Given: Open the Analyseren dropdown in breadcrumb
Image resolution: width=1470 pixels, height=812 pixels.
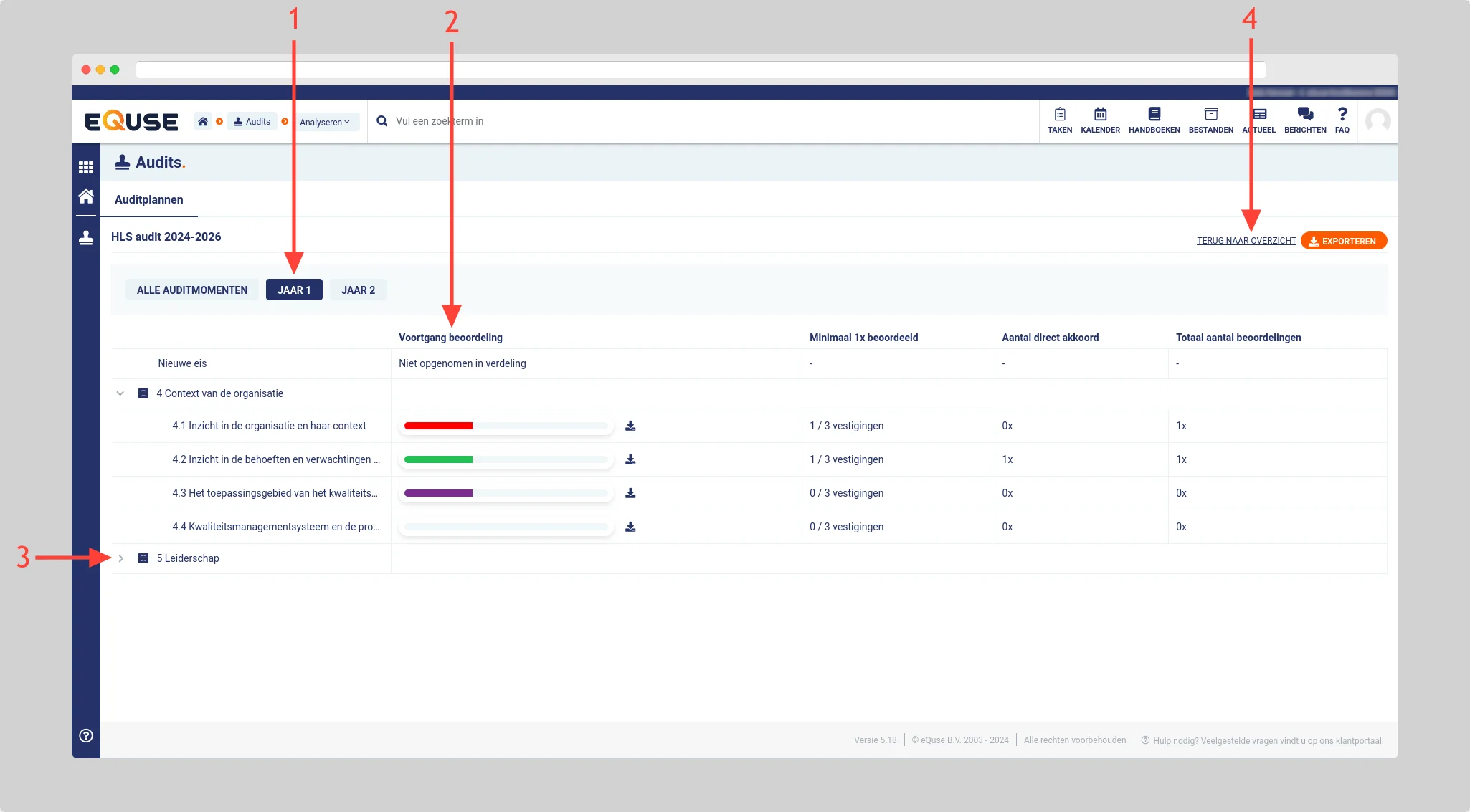Looking at the screenshot, I should point(325,122).
